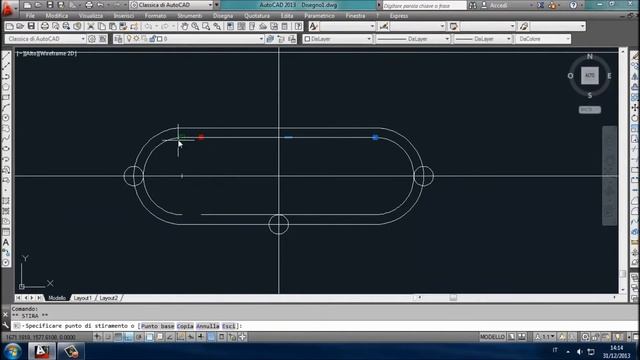
Task: Select the Pan hand tool
Action: tap(184, 27)
